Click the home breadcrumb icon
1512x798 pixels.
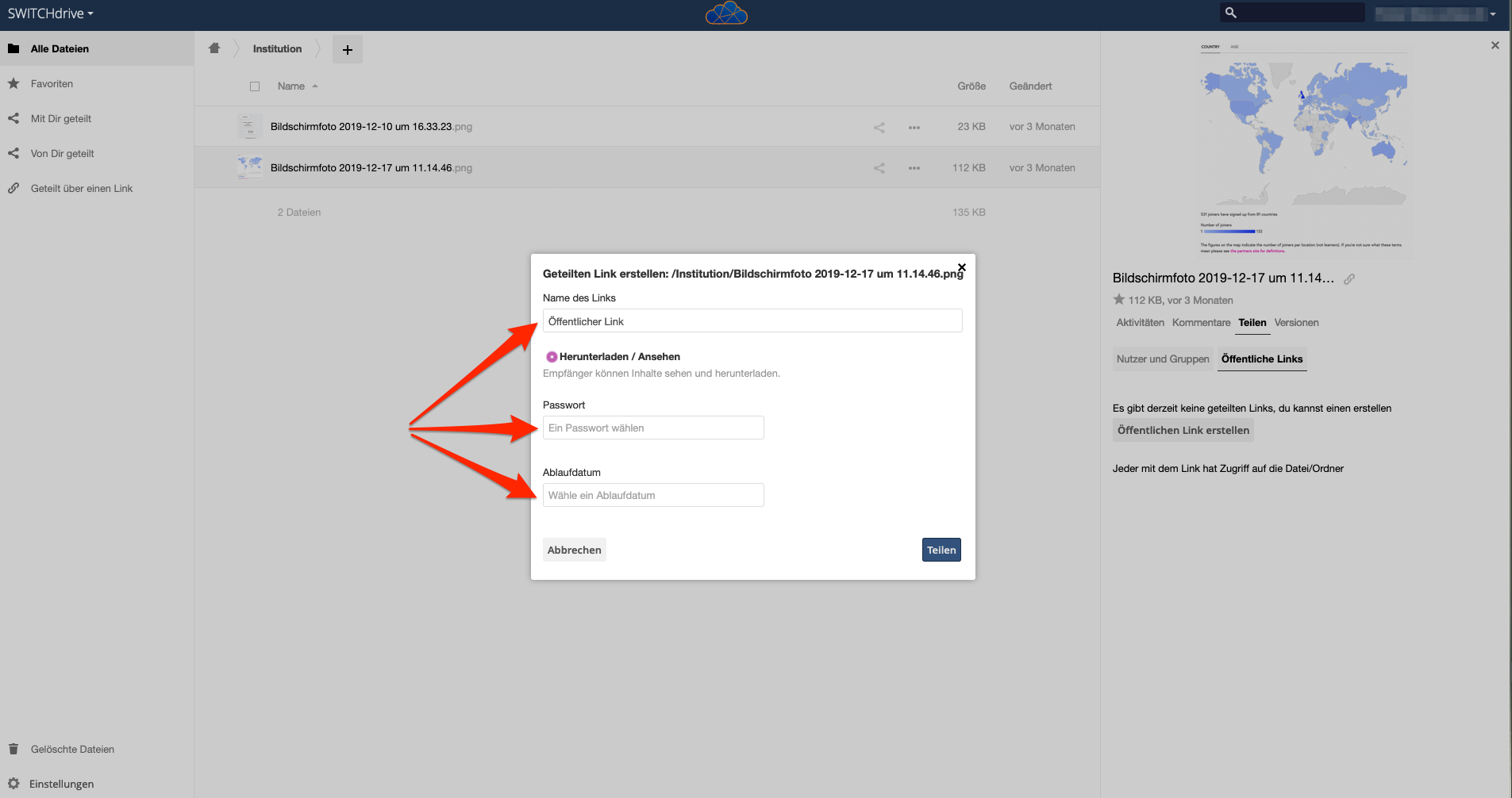pyautogui.click(x=214, y=48)
